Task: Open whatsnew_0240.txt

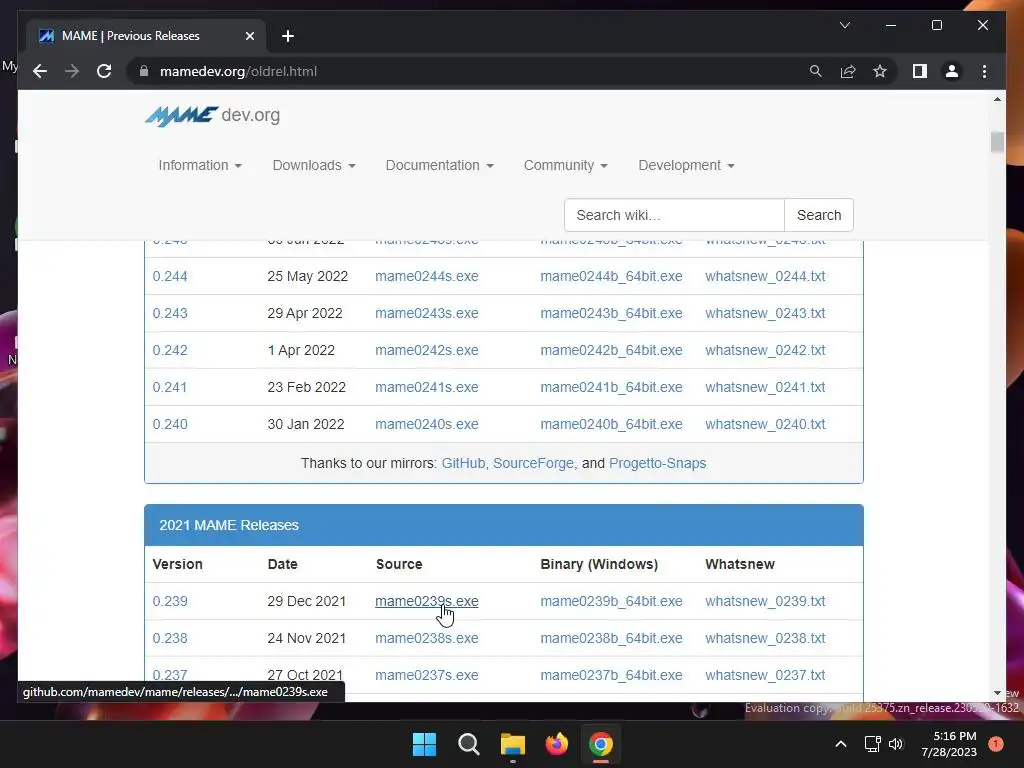Action: 765,424
